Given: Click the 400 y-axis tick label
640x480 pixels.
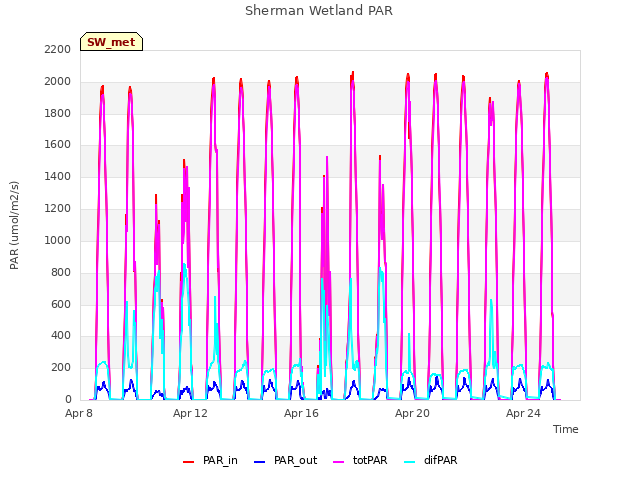Looking at the screenshot, I should pos(61,336).
